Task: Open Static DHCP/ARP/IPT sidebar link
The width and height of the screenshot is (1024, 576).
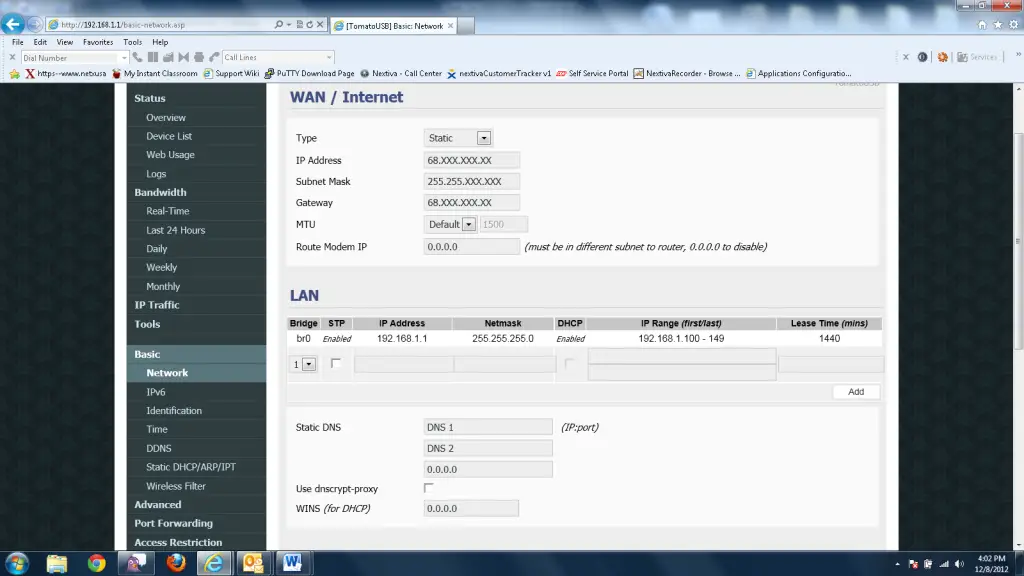Action: tap(191, 467)
